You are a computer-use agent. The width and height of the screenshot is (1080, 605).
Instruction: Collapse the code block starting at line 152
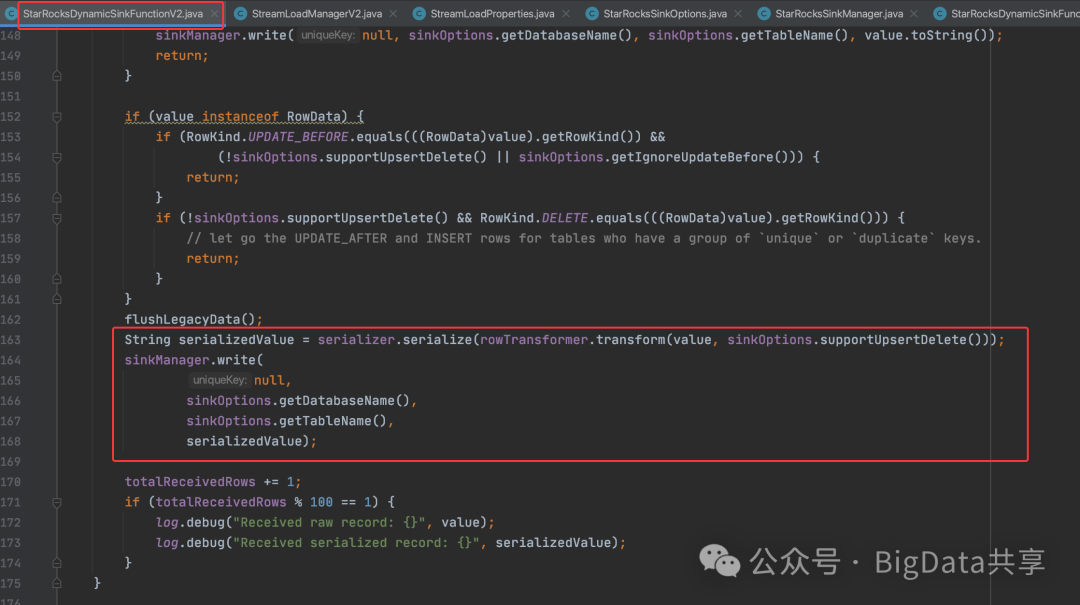click(57, 117)
